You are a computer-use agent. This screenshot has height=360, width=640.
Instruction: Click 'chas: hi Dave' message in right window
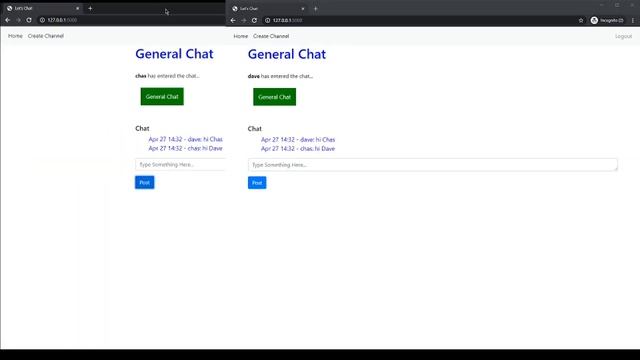coord(298,149)
